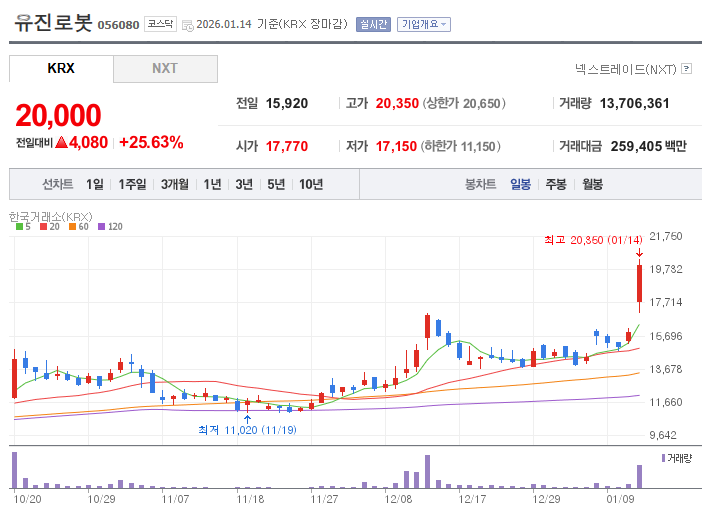Open the 기업개요 dropdown
702x507 pixels.
pyautogui.click(x=424, y=24)
